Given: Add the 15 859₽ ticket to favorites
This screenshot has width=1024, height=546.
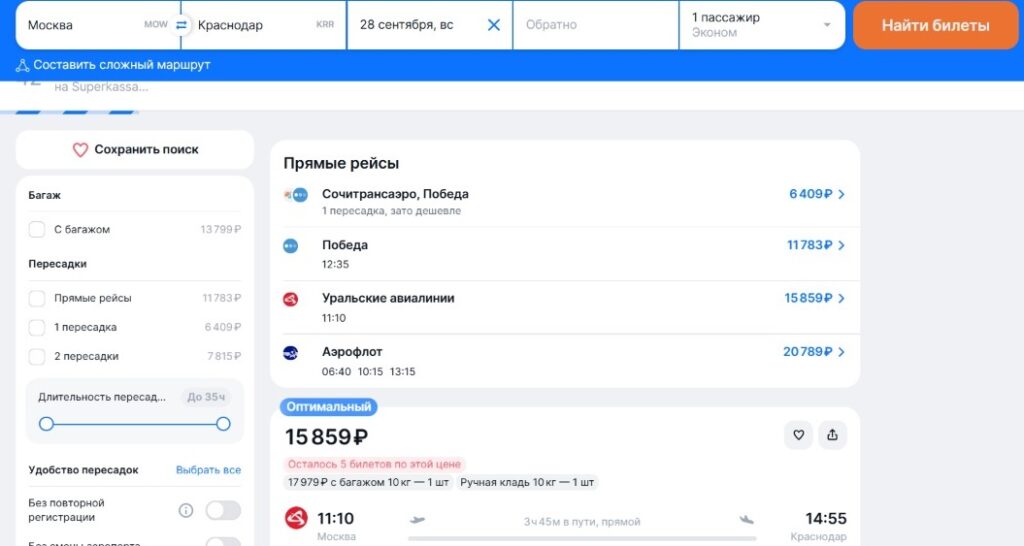Looking at the screenshot, I should pos(798,435).
